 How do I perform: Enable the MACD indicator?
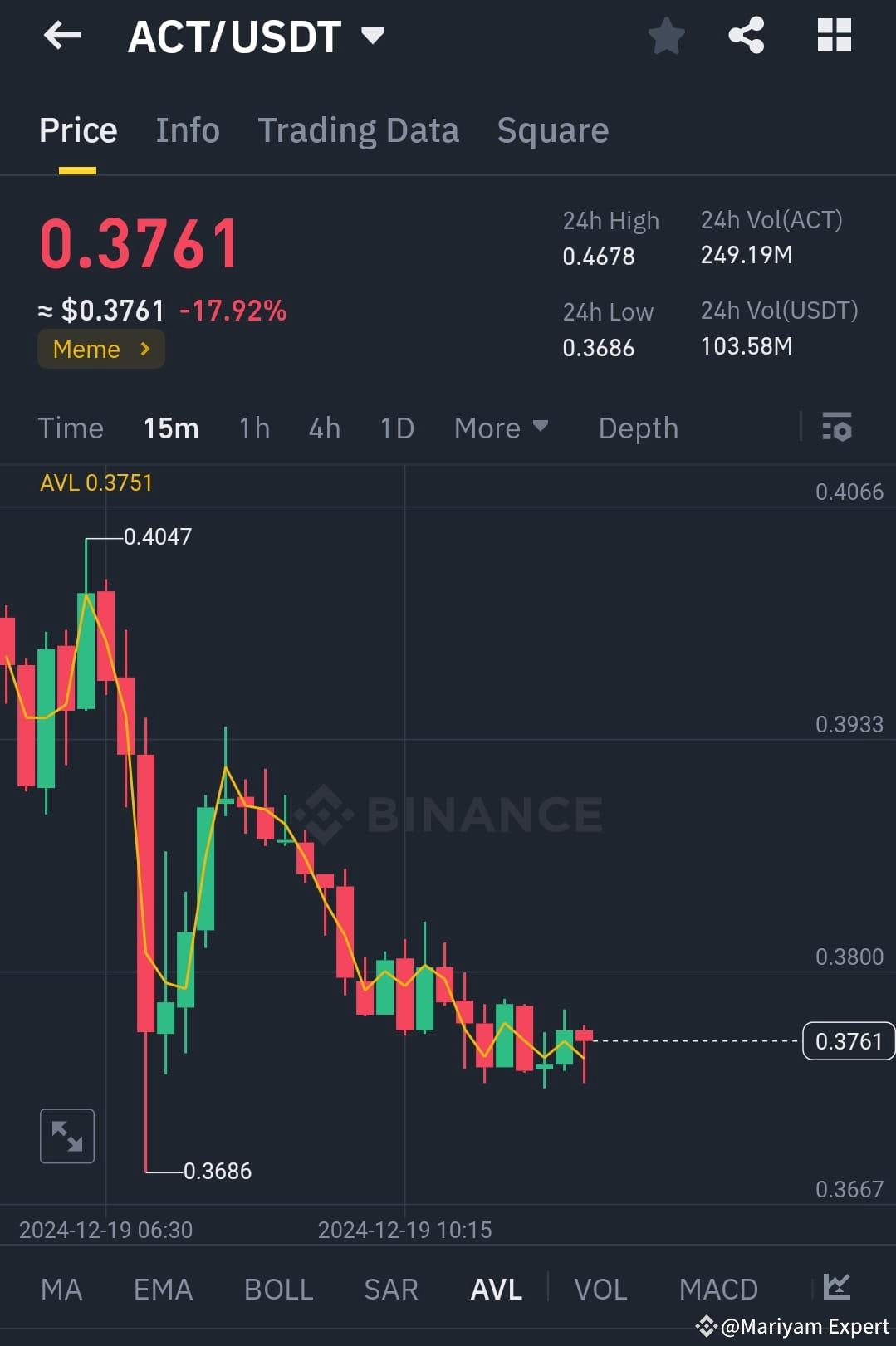[718, 1288]
